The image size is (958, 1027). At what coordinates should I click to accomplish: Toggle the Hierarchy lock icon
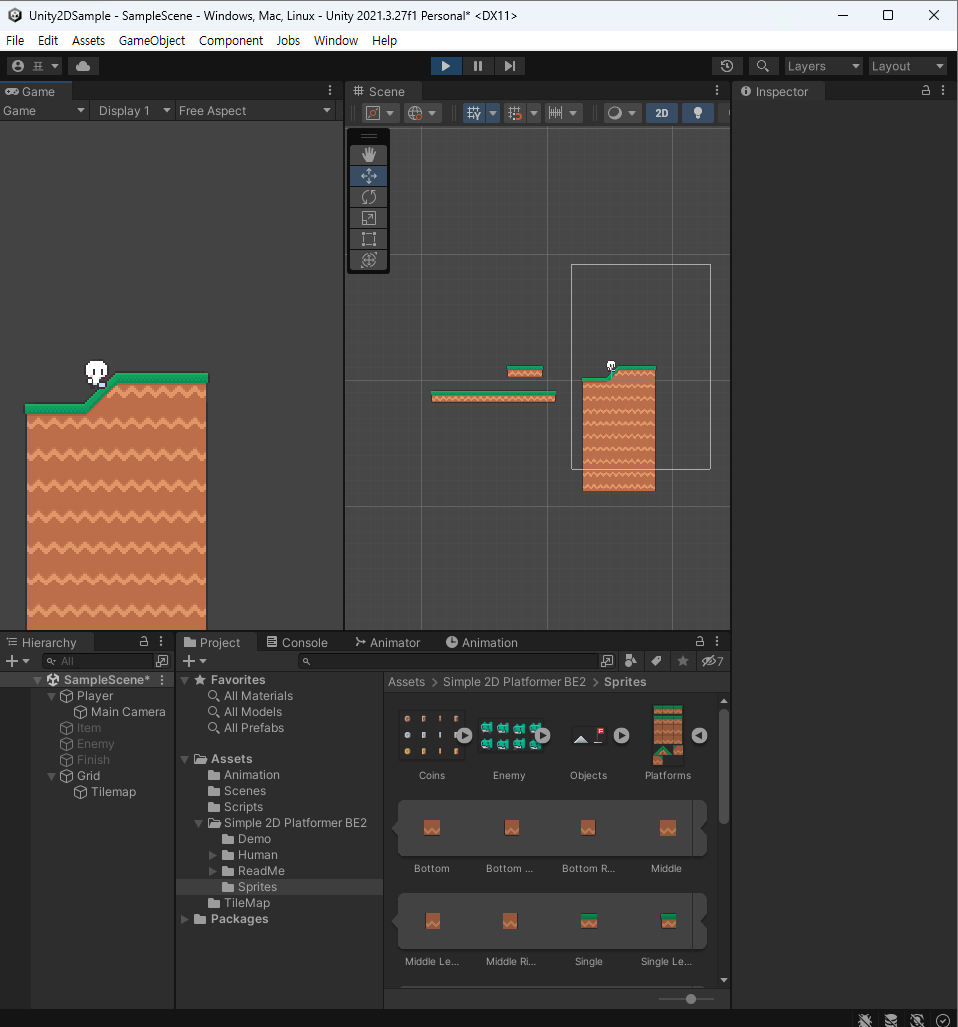pyautogui.click(x=144, y=641)
